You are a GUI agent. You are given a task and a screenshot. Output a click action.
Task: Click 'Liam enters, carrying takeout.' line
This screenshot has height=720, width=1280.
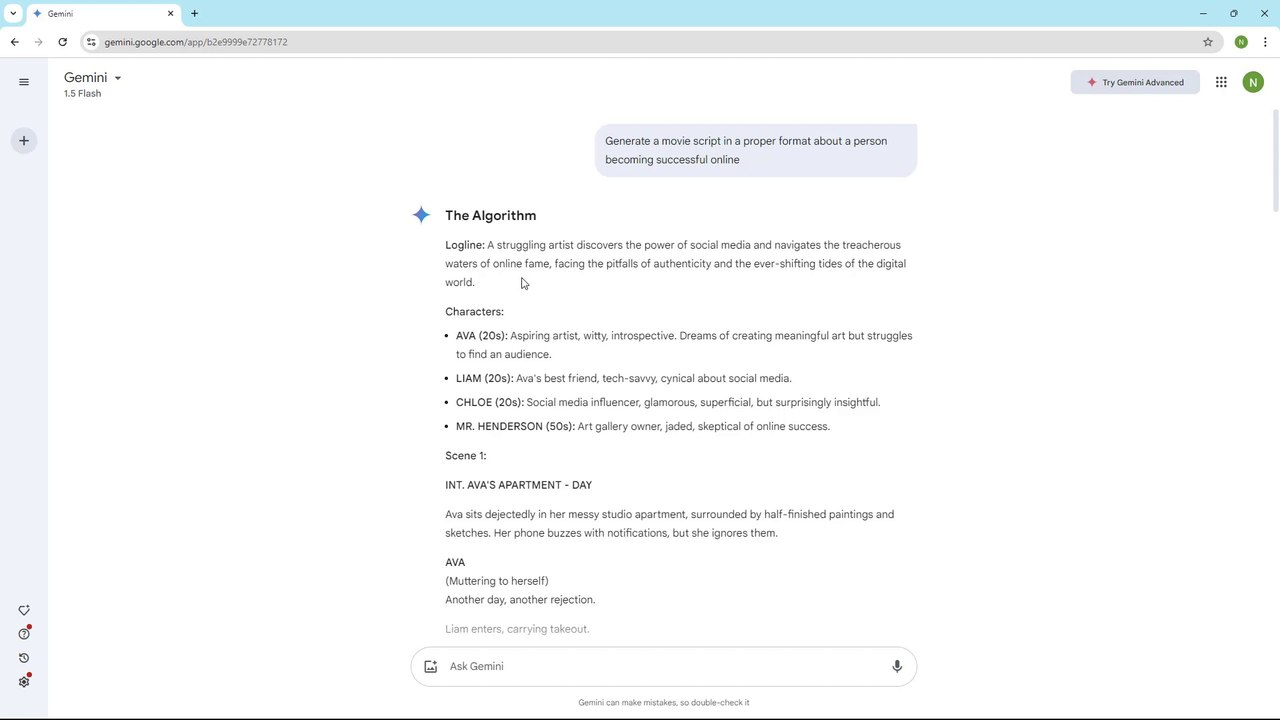[517, 629]
